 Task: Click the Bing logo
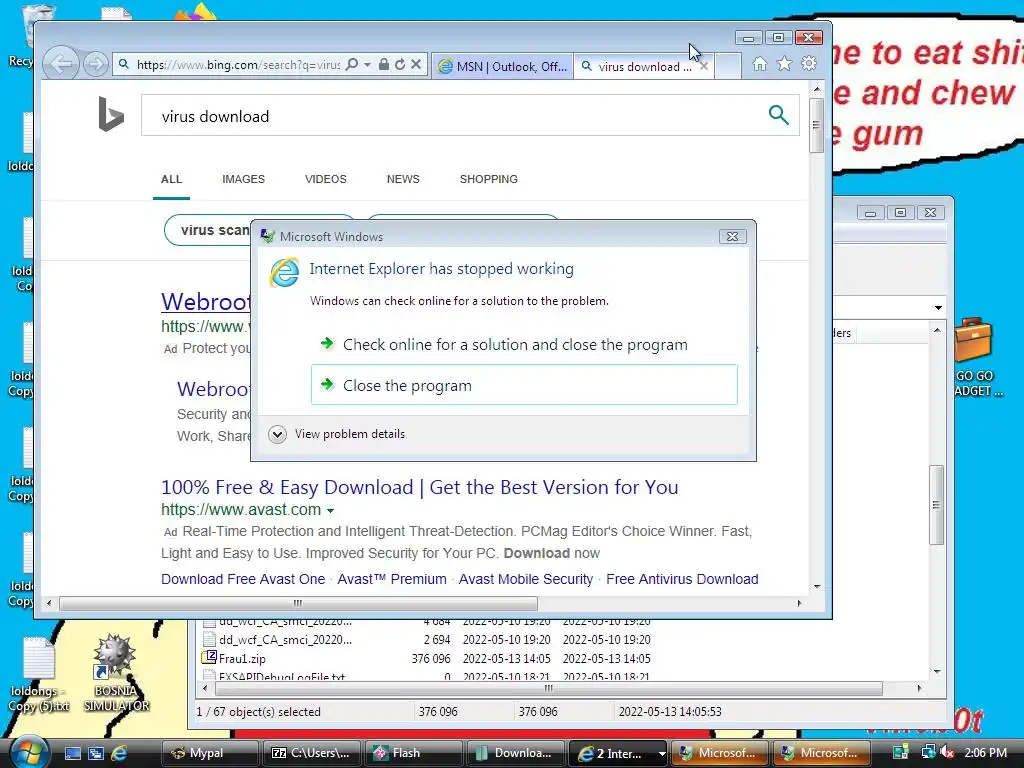pyautogui.click(x=110, y=114)
